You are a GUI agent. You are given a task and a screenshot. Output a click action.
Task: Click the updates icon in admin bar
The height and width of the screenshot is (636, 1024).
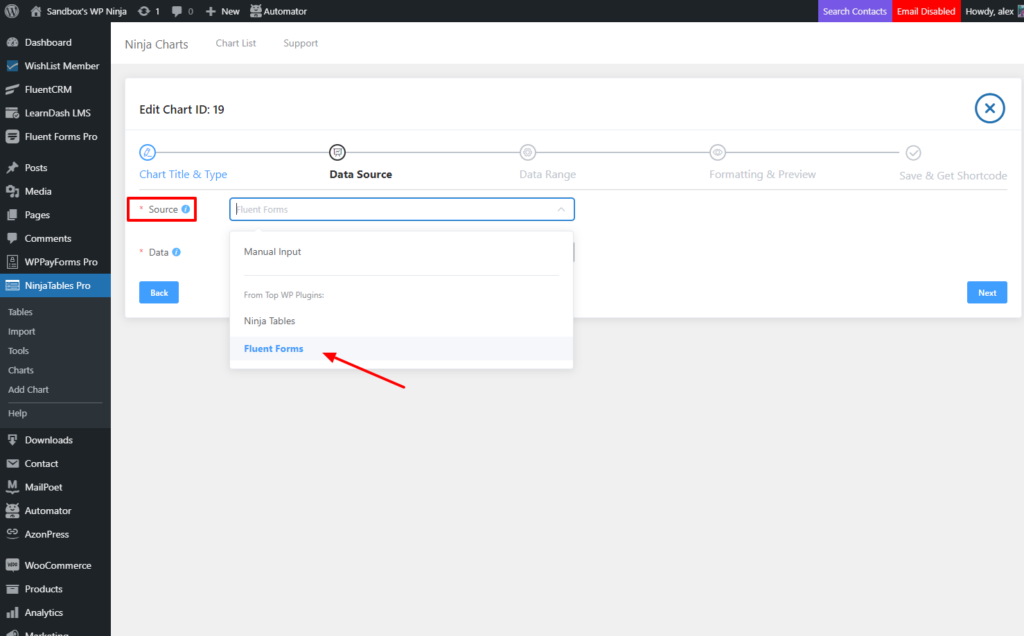146,11
